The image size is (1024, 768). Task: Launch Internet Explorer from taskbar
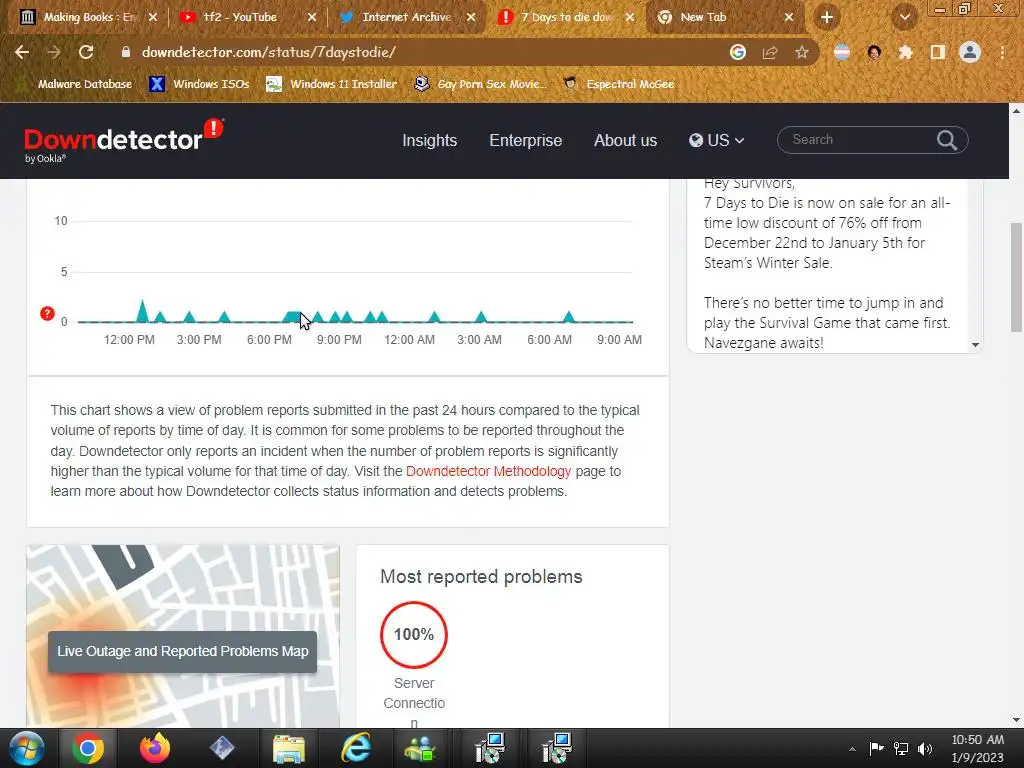pyautogui.click(x=356, y=748)
